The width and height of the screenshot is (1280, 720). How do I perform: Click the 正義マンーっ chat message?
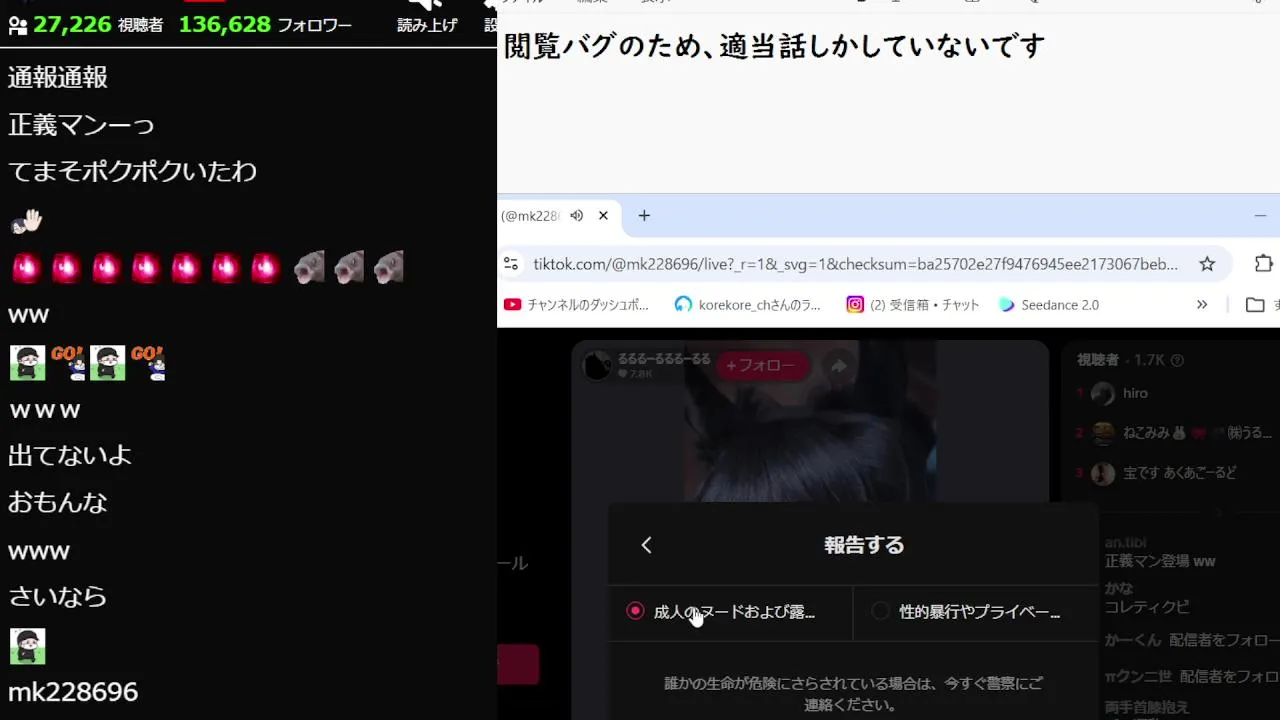[x=82, y=125]
